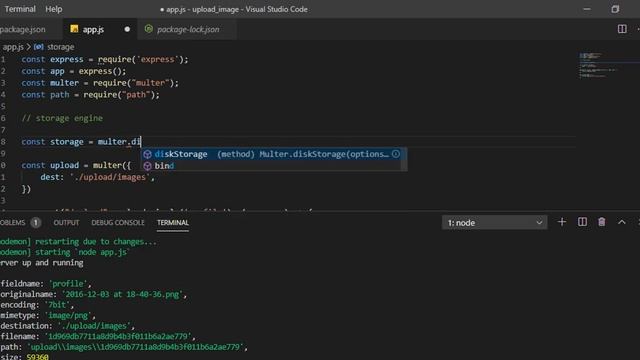The width and height of the screenshot is (640, 360).
Task: Restore down the VS Code window
Action: (615, 9)
